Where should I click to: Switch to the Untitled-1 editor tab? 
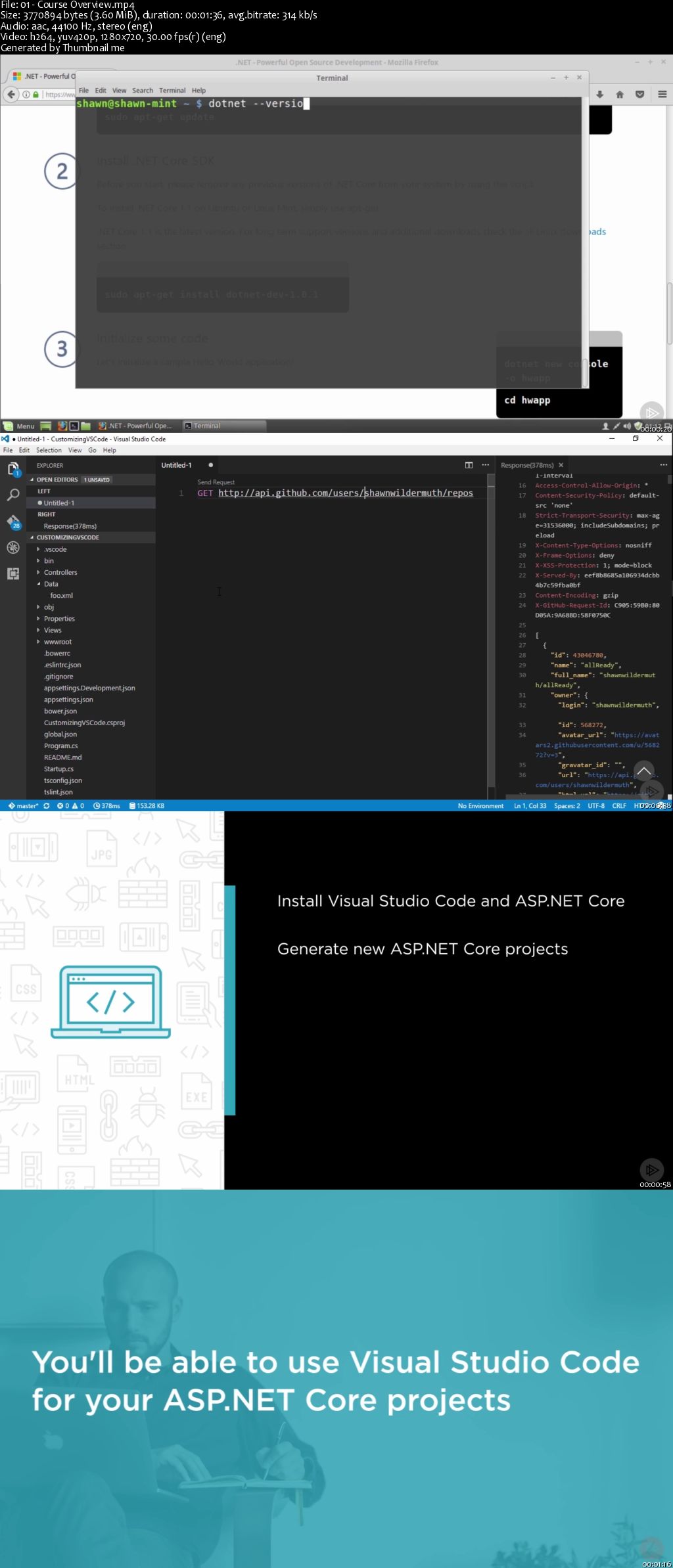[187, 465]
